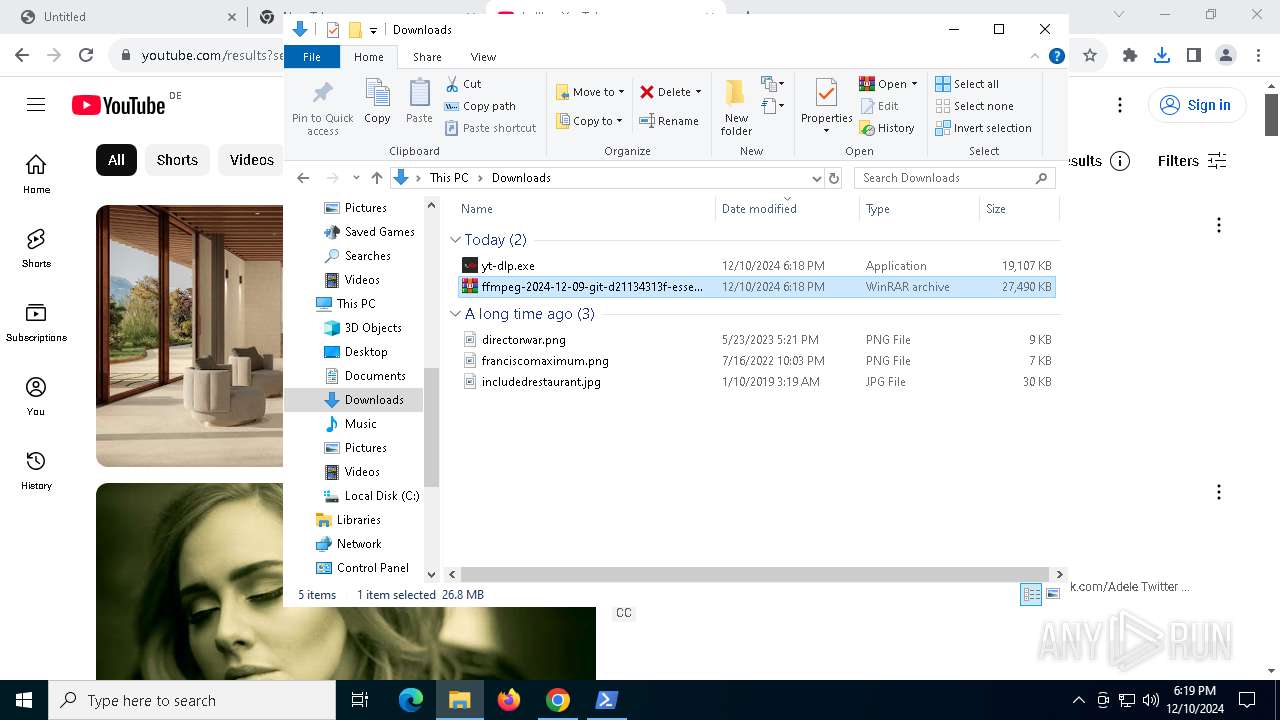Click horizontal scrollbar in file list
Image resolution: width=1280 pixels, height=720 pixels.
[x=755, y=574]
